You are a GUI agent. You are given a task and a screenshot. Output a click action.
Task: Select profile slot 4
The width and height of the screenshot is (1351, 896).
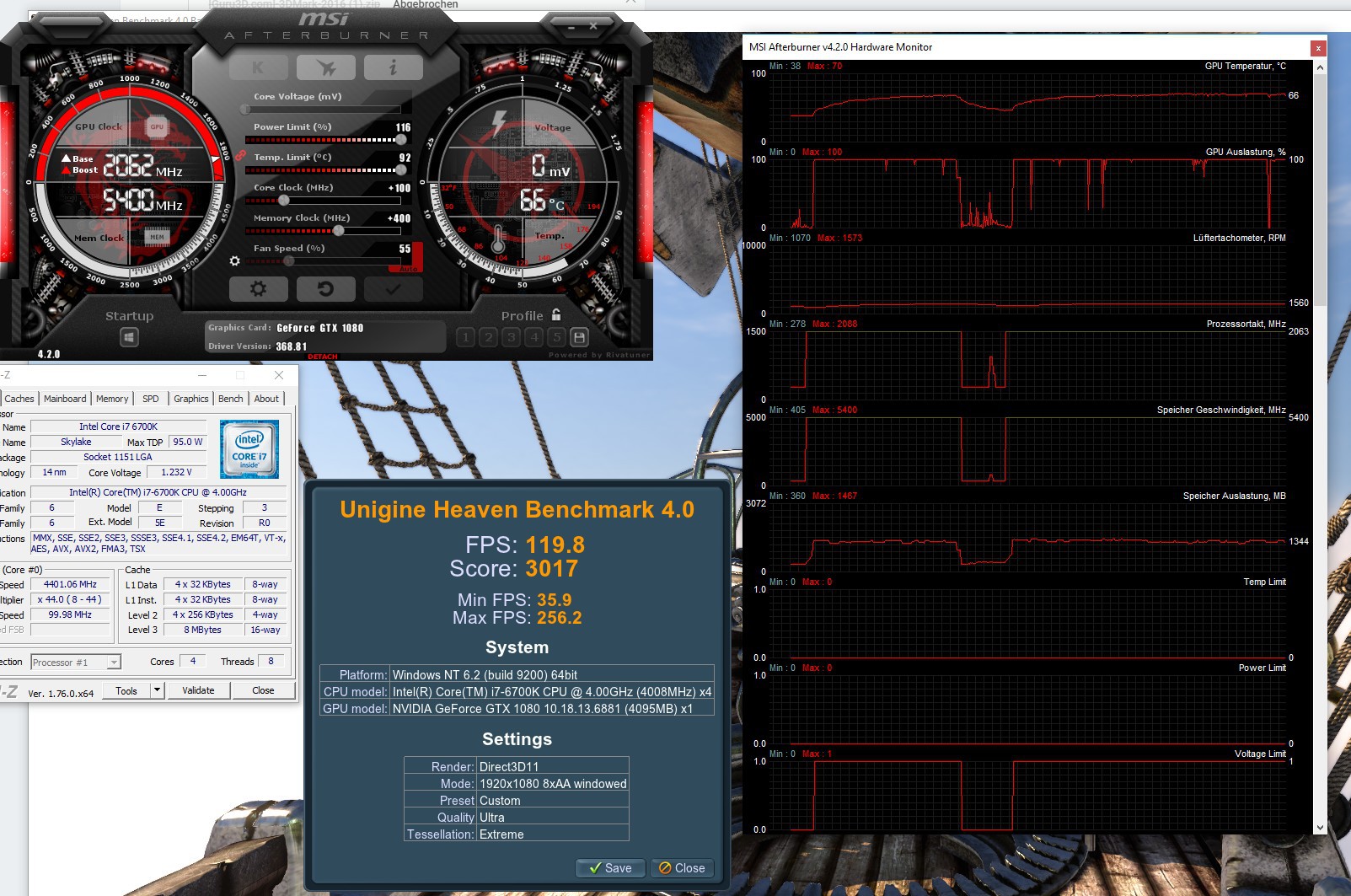click(533, 337)
